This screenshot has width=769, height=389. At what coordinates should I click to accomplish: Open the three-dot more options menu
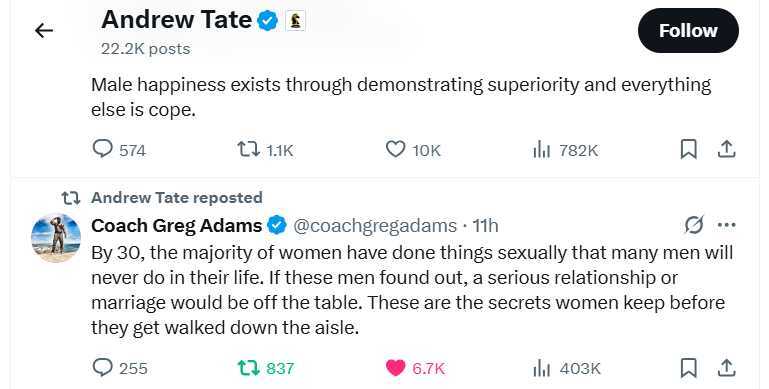click(726, 225)
